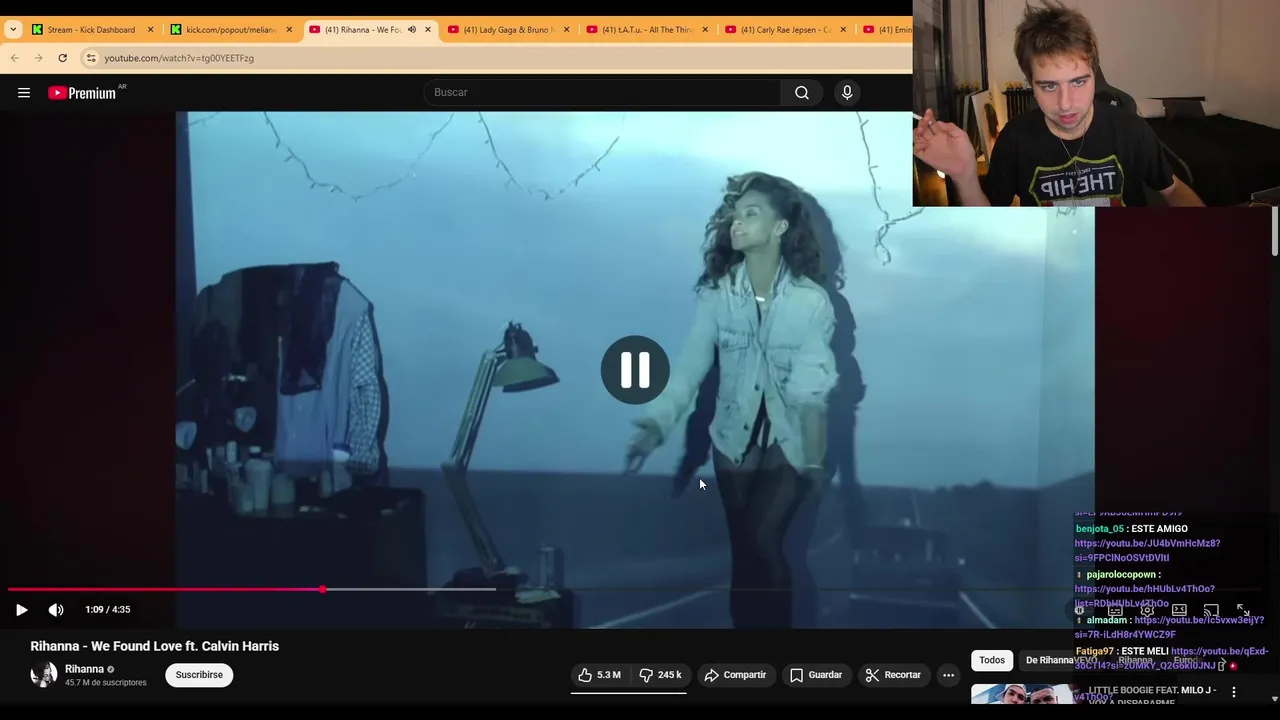Click the page vertical scrollbar thumb

point(1275,232)
